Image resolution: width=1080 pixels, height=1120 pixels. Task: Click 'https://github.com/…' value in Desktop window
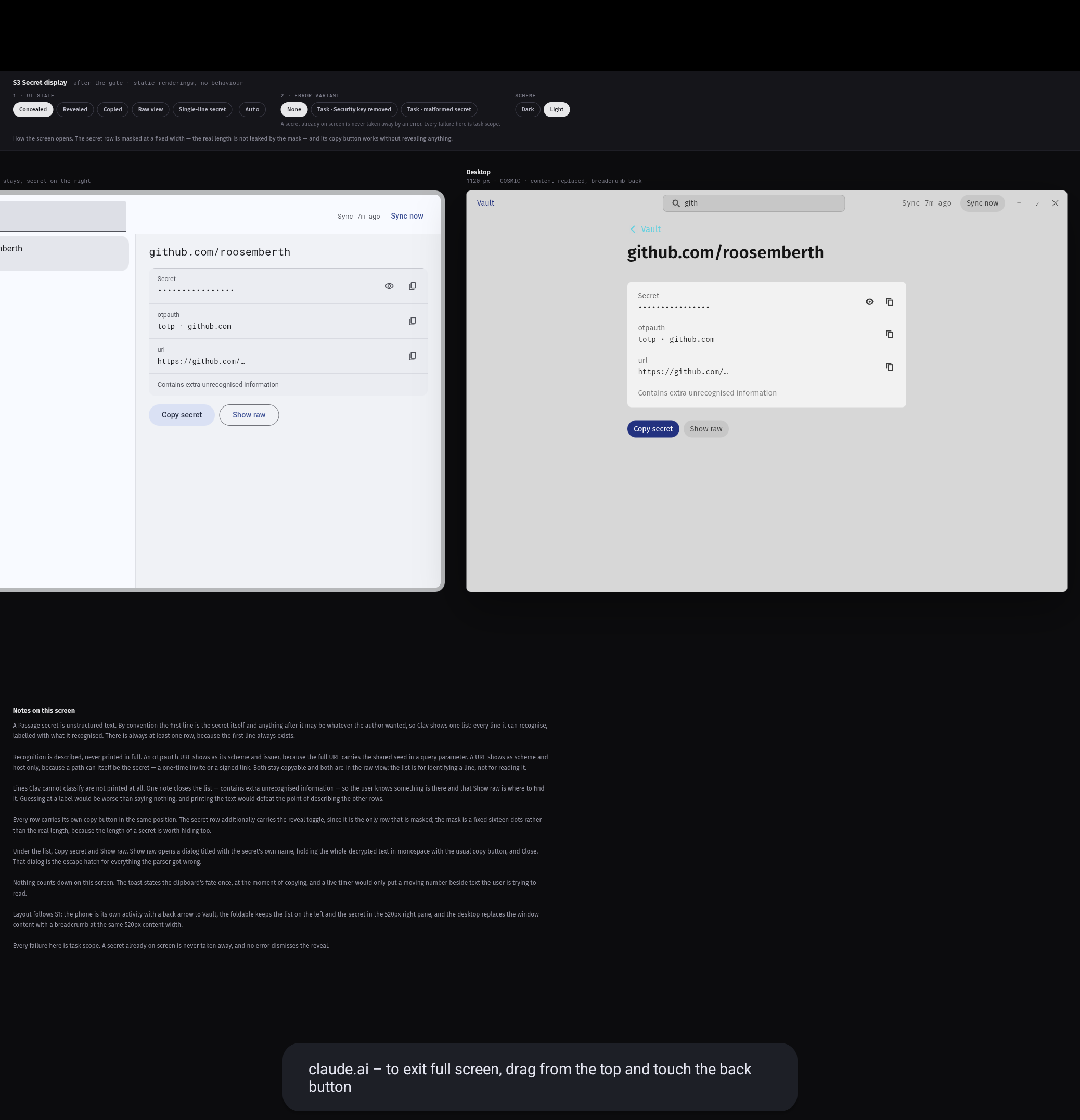[x=683, y=372]
